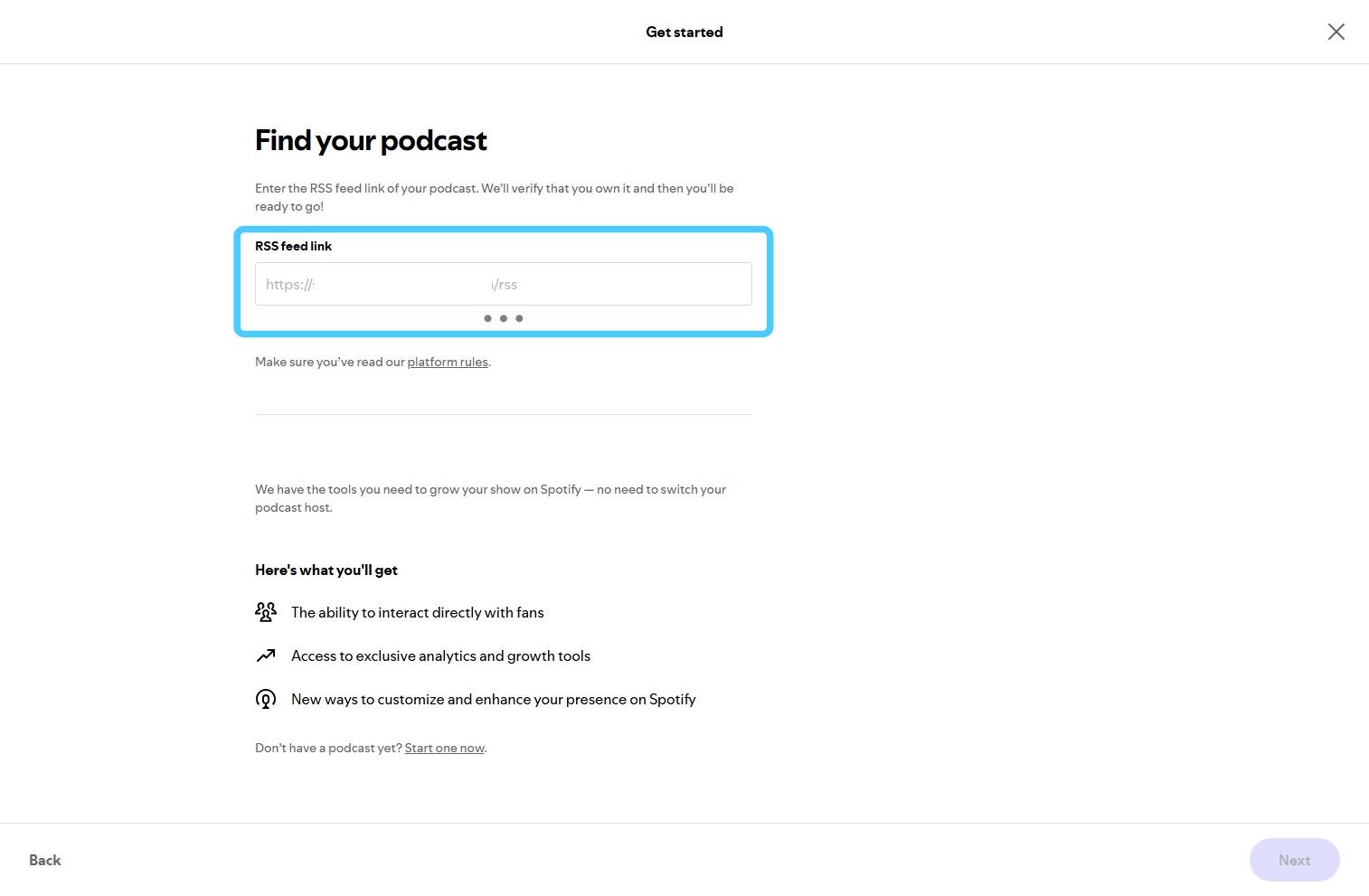
Task: Click the Get started header title
Action: (x=684, y=32)
